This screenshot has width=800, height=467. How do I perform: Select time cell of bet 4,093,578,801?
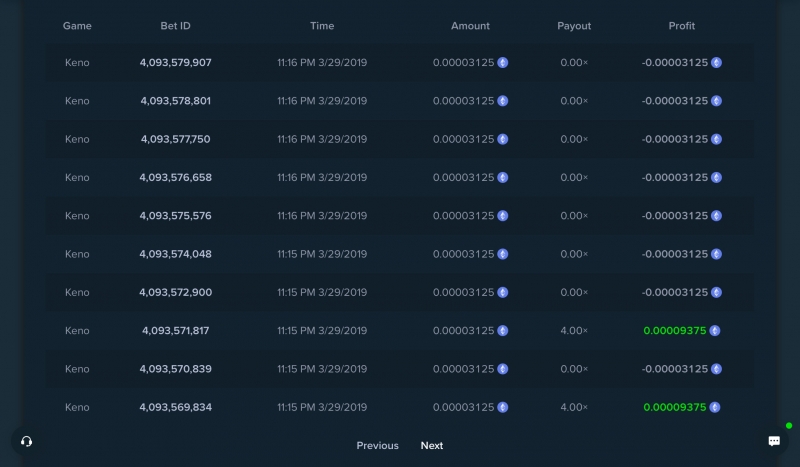[322, 101]
